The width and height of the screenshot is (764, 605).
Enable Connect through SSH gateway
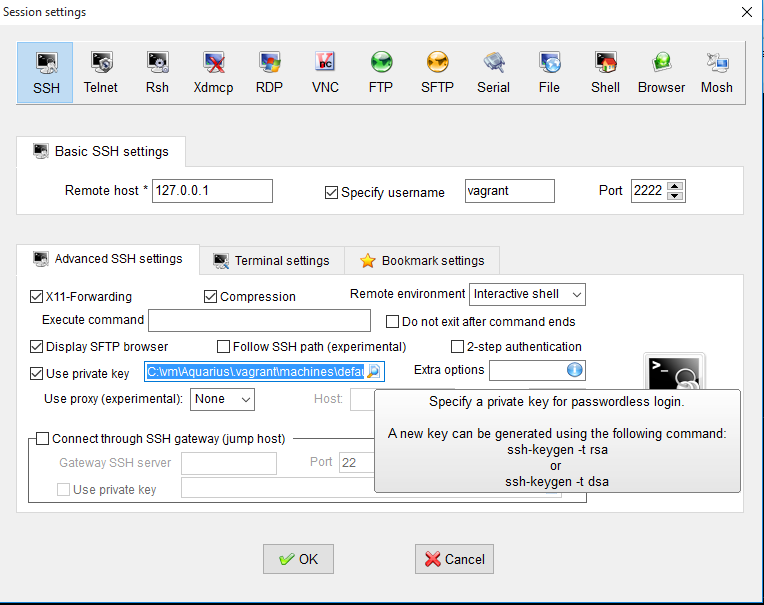[43, 438]
